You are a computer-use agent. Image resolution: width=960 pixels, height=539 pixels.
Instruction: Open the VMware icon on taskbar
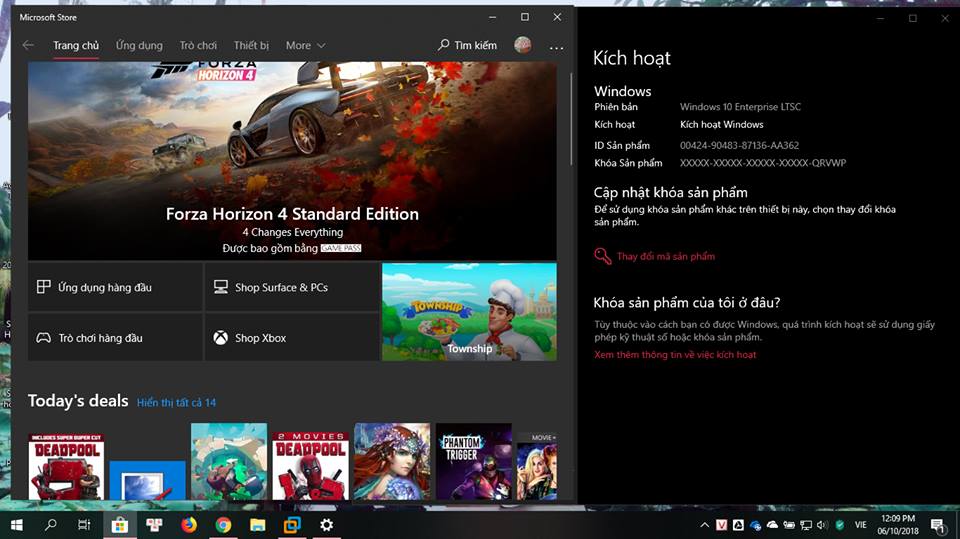pyautogui.click(x=292, y=525)
